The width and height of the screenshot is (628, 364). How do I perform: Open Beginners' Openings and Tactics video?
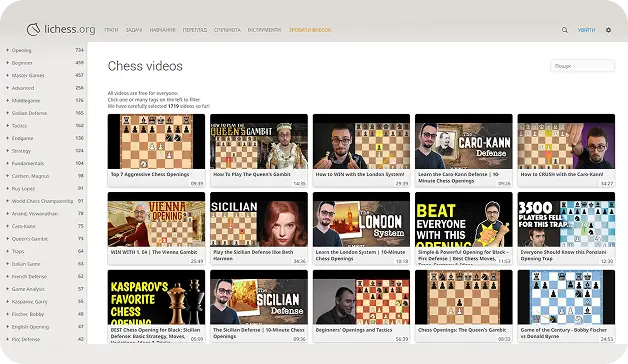361,306
